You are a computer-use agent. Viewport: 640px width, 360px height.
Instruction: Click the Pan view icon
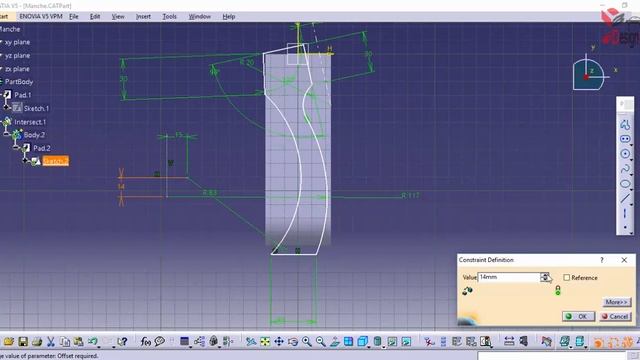pyautogui.click(x=279, y=341)
